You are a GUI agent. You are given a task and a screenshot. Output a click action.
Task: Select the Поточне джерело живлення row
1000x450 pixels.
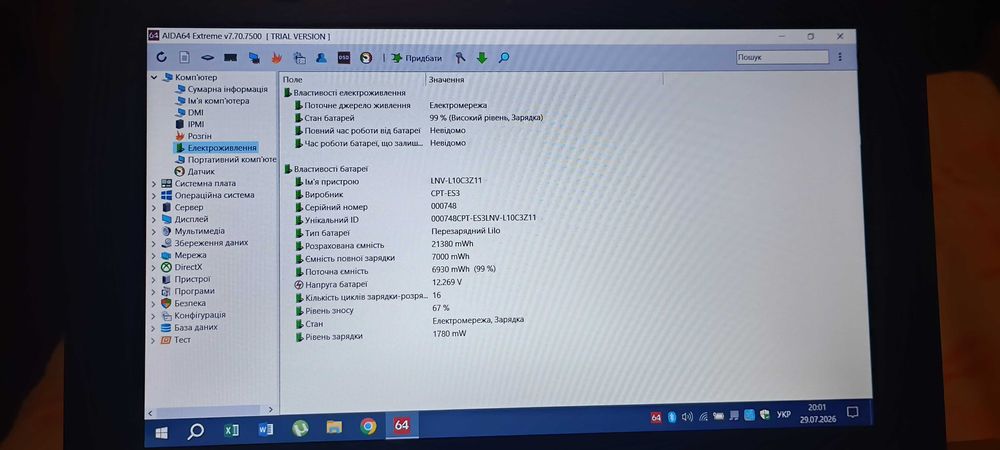point(391,105)
